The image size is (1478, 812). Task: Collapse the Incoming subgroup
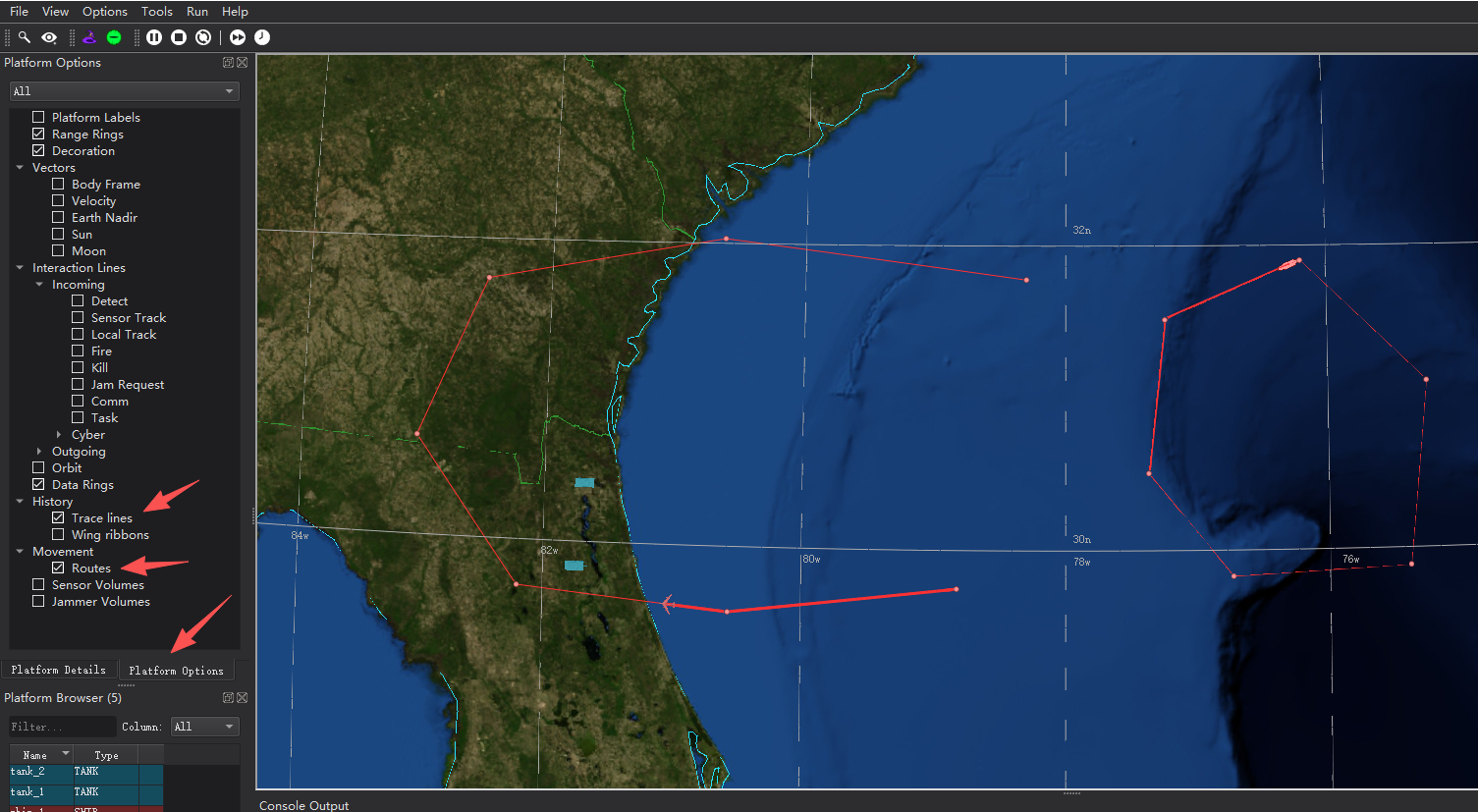[x=39, y=284]
